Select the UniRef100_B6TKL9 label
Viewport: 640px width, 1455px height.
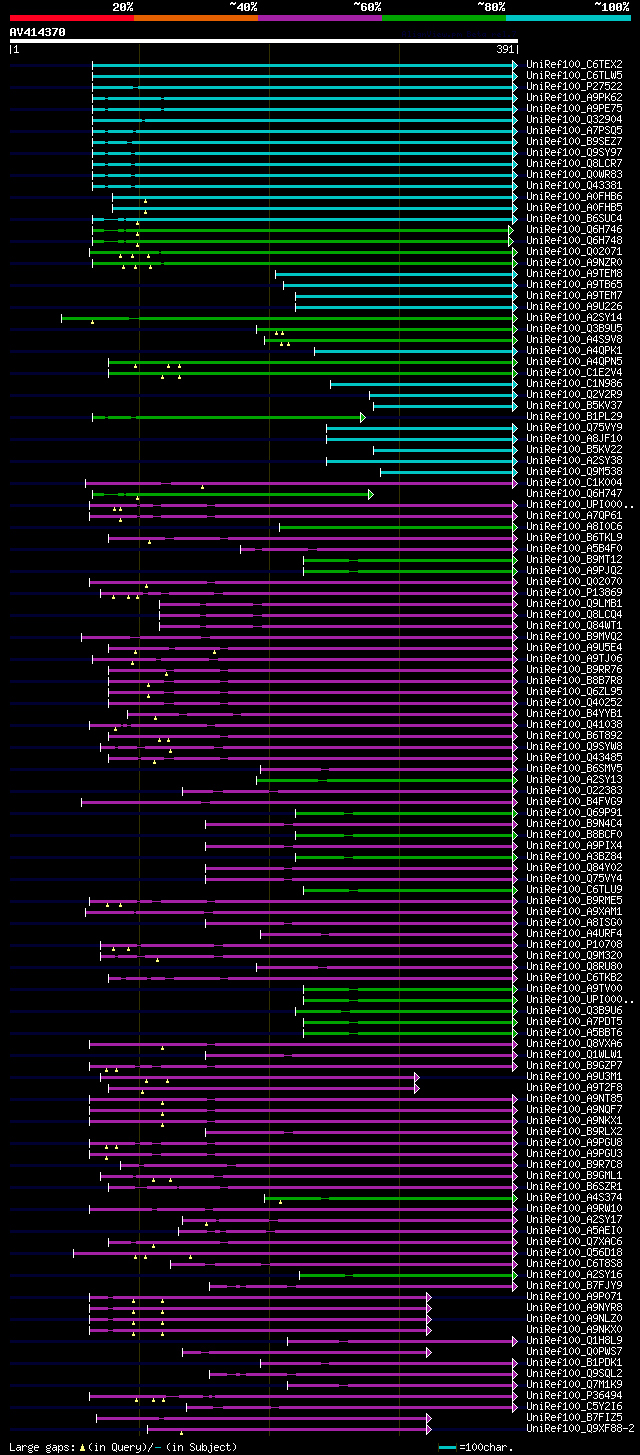[x=574, y=537]
